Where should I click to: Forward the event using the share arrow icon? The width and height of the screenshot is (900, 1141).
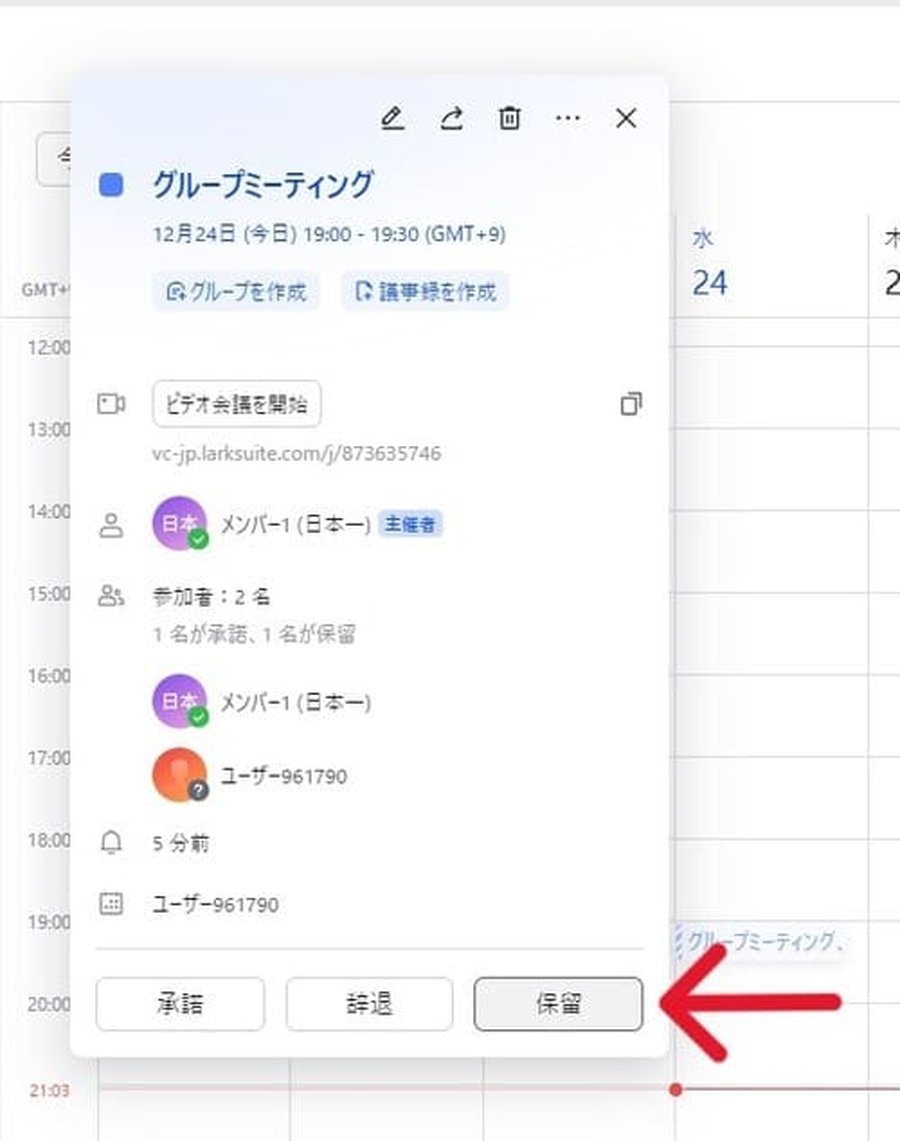point(451,118)
